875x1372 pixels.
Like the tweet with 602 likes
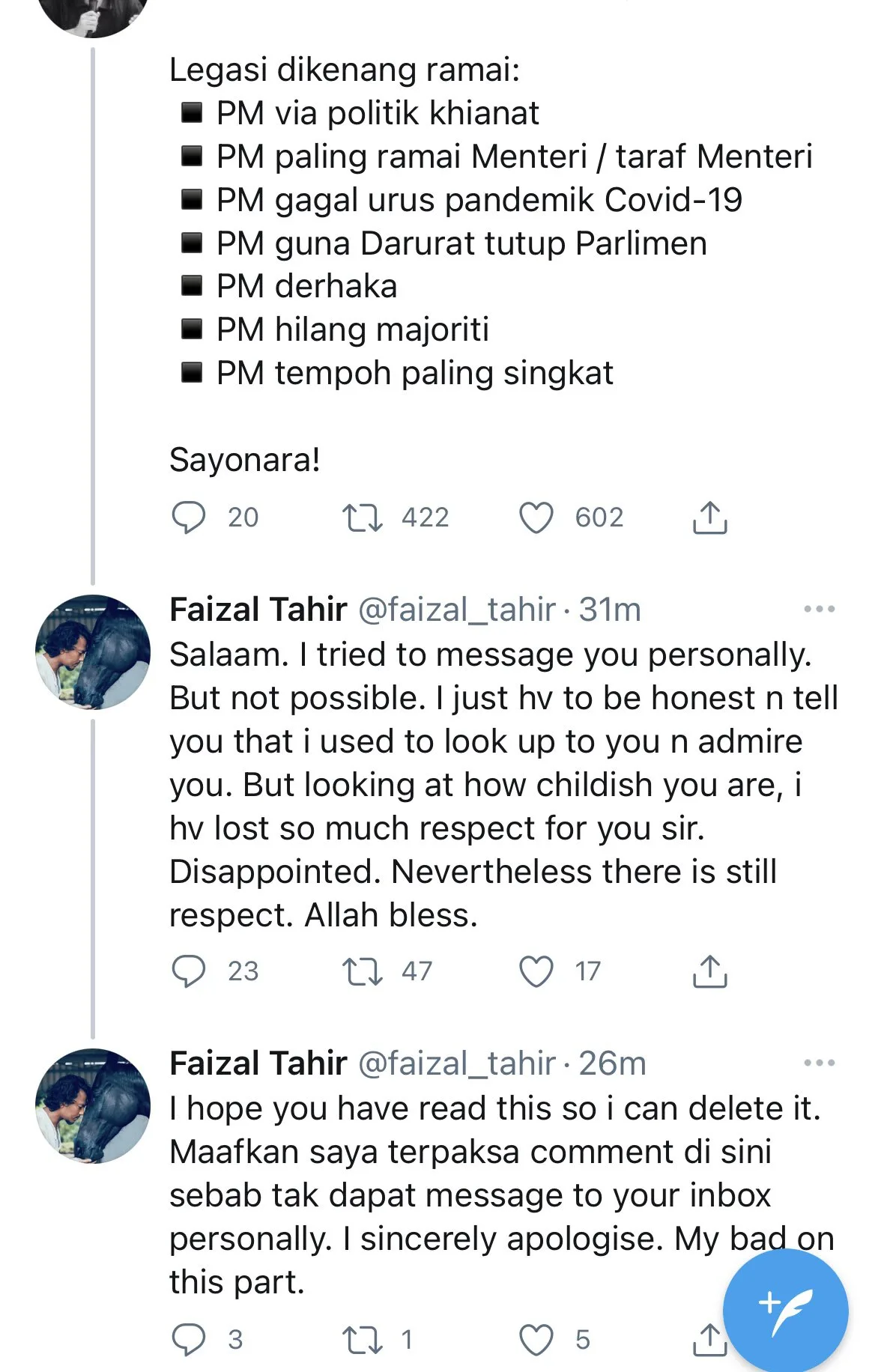[536, 517]
